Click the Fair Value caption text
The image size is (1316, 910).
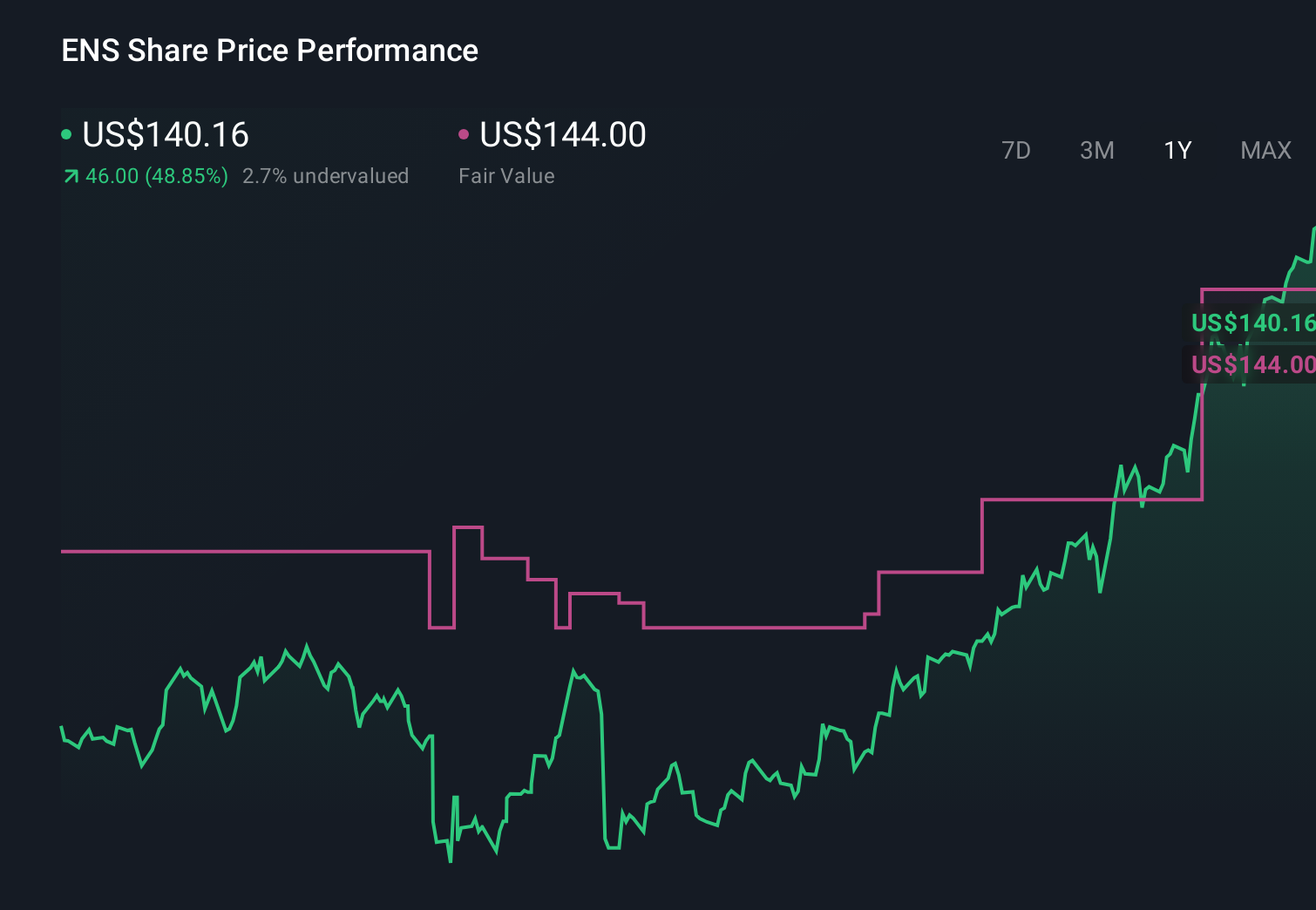pyautogui.click(x=505, y=176)
